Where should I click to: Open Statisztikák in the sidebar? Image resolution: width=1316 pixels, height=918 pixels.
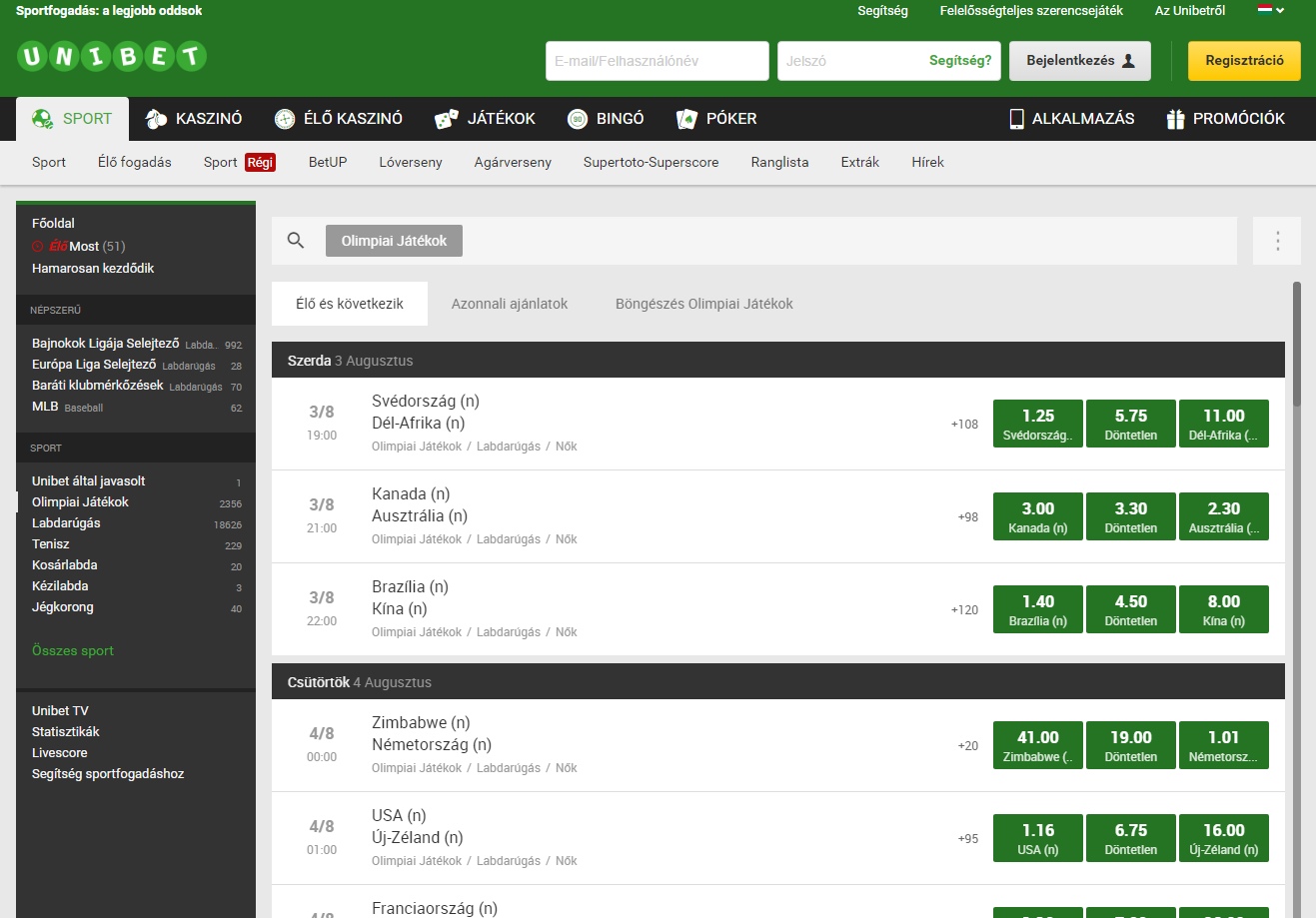[66, 731]
